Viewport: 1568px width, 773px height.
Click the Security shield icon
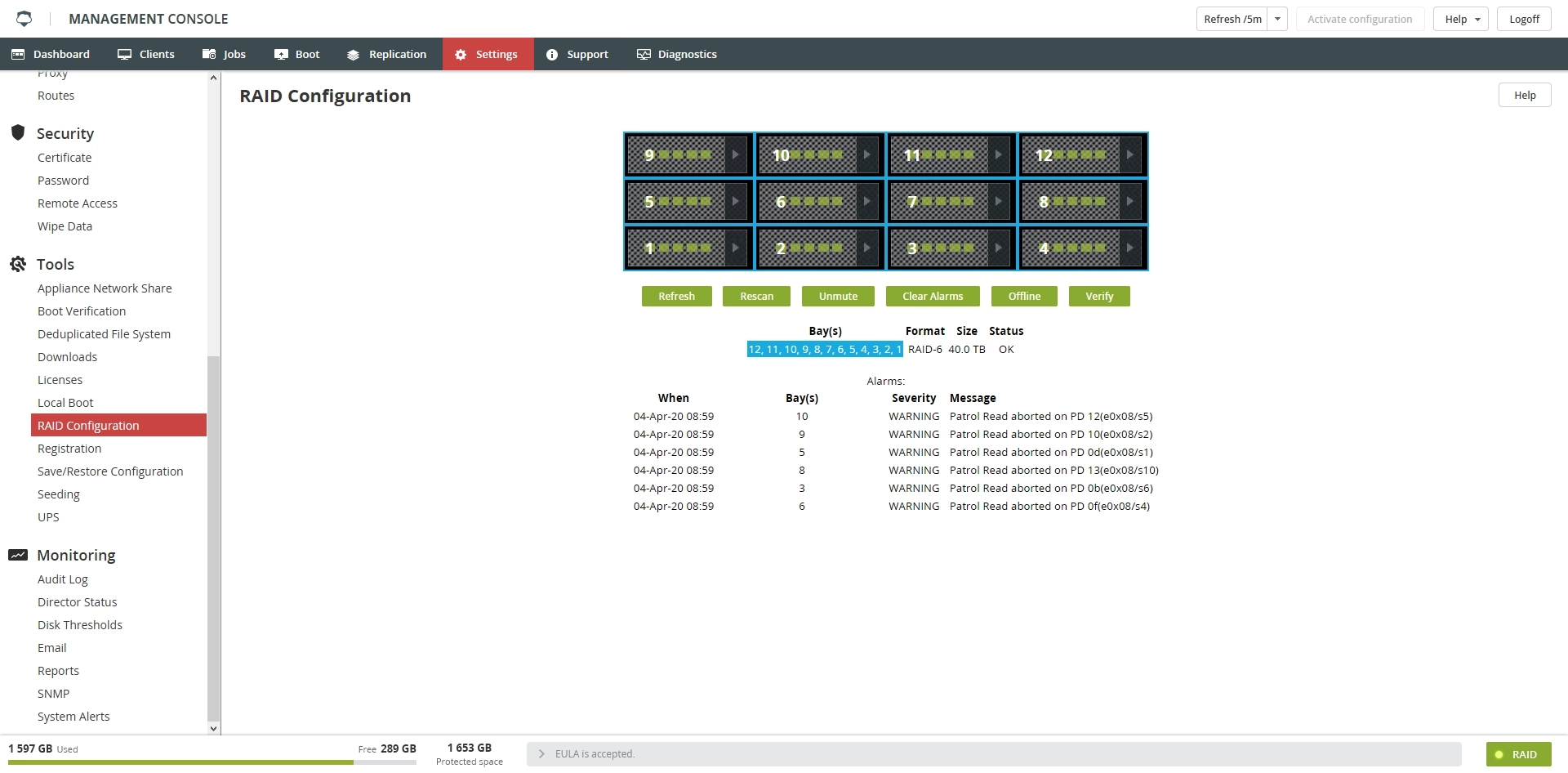tap(18, 132)
